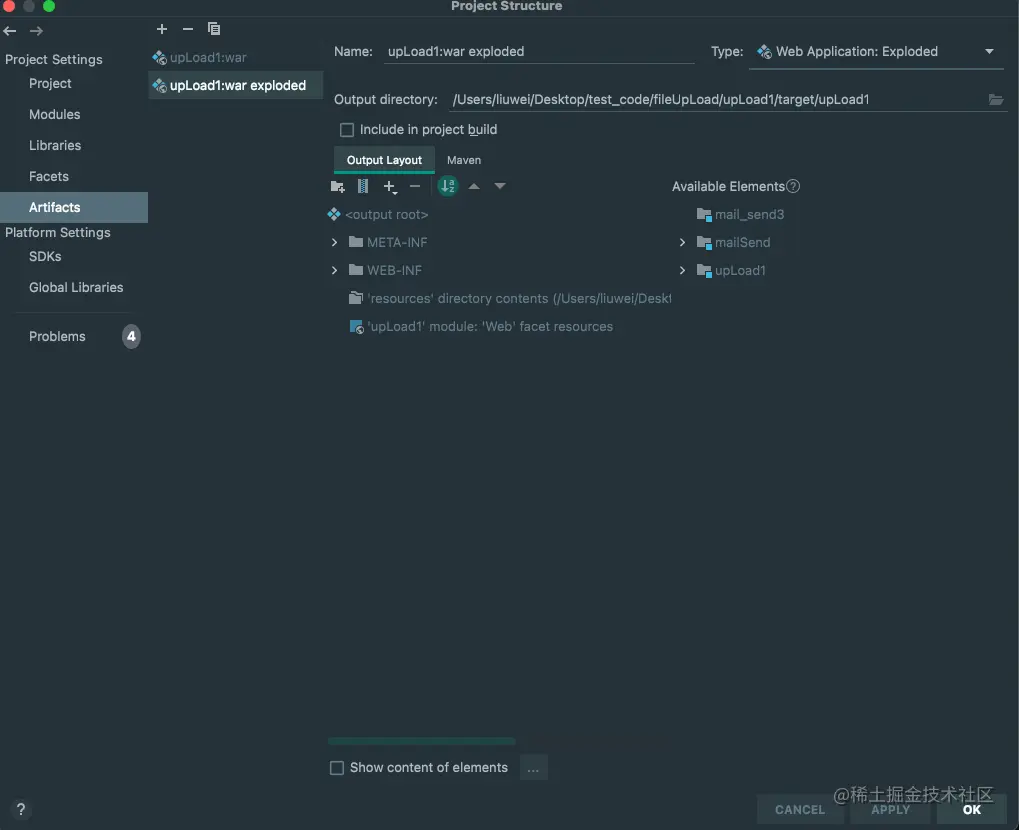Click the OK button

[x=972, y=810]
